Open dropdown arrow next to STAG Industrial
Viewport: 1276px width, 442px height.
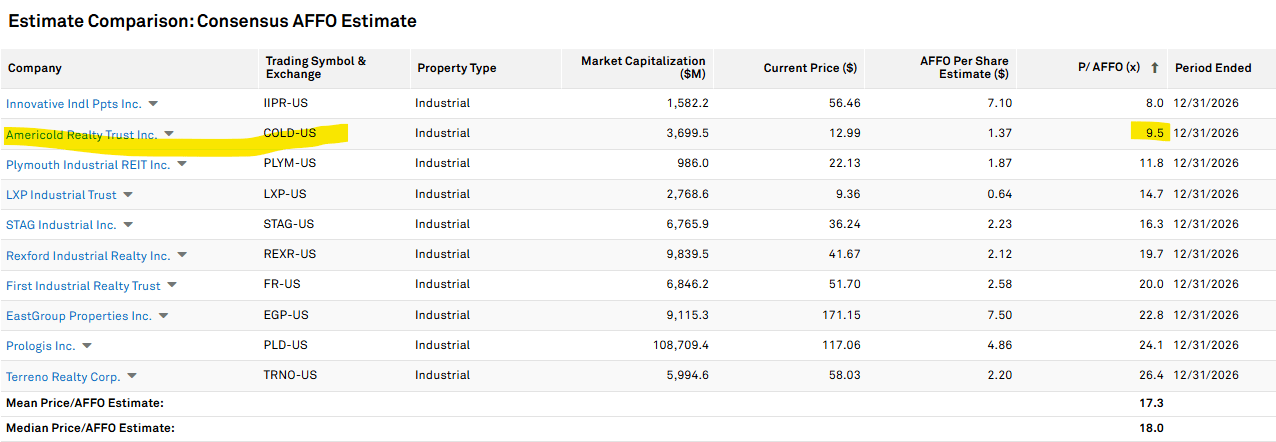(128, 225)
